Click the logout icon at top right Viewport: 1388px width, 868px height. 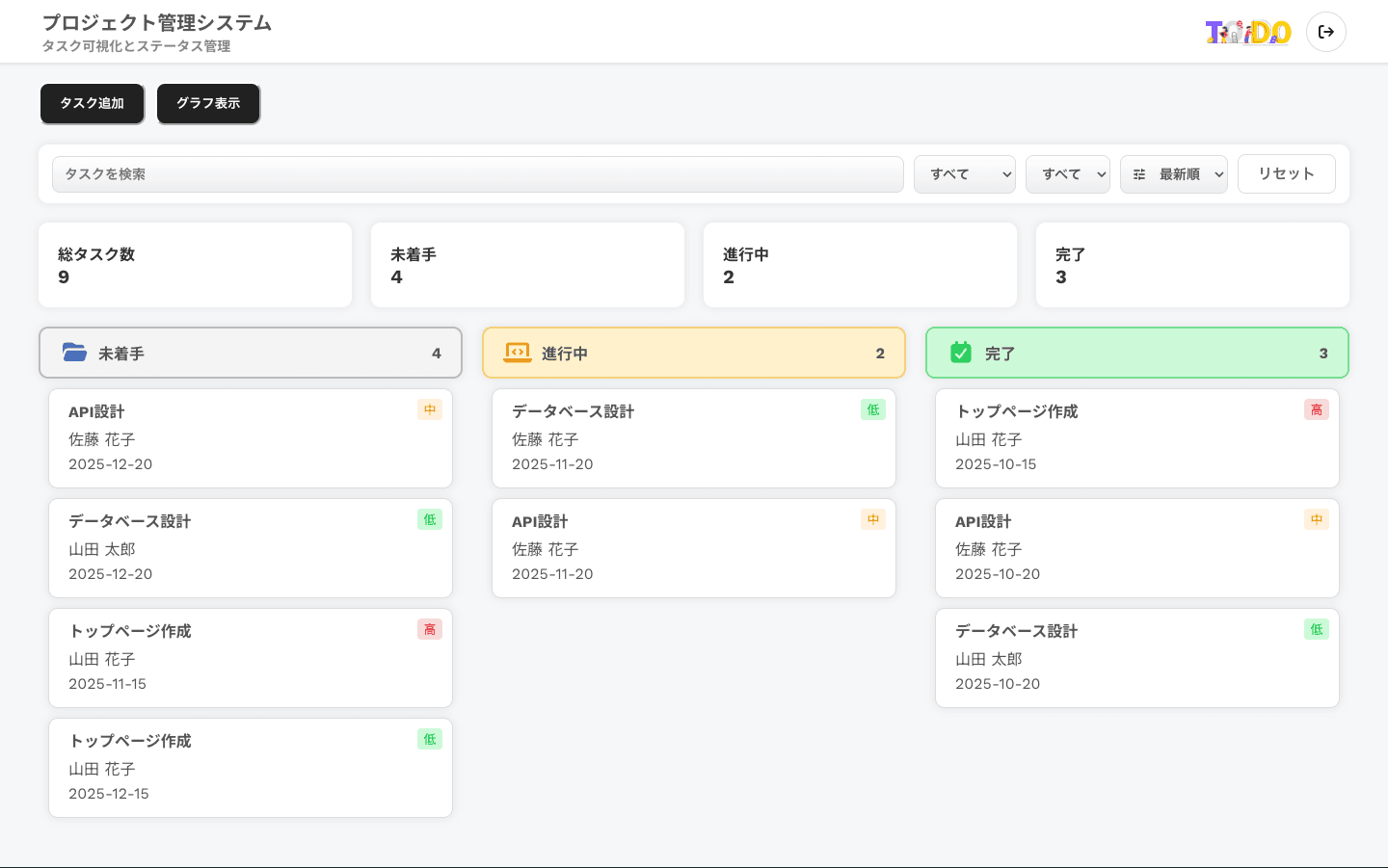point(1326,31)
